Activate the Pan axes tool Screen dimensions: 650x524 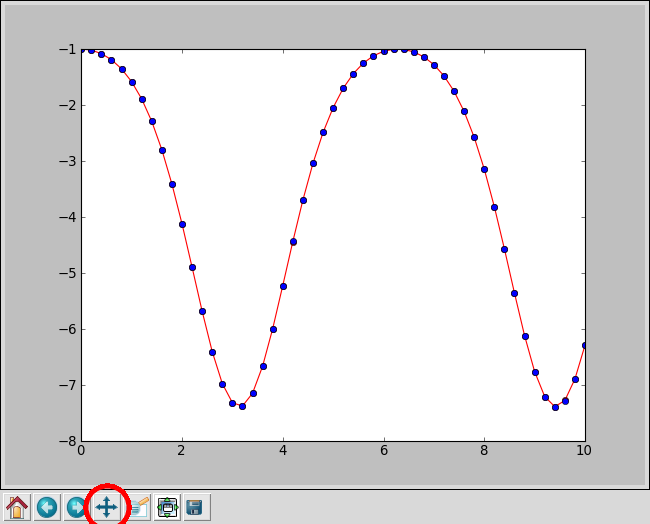(x=107, y=507)
